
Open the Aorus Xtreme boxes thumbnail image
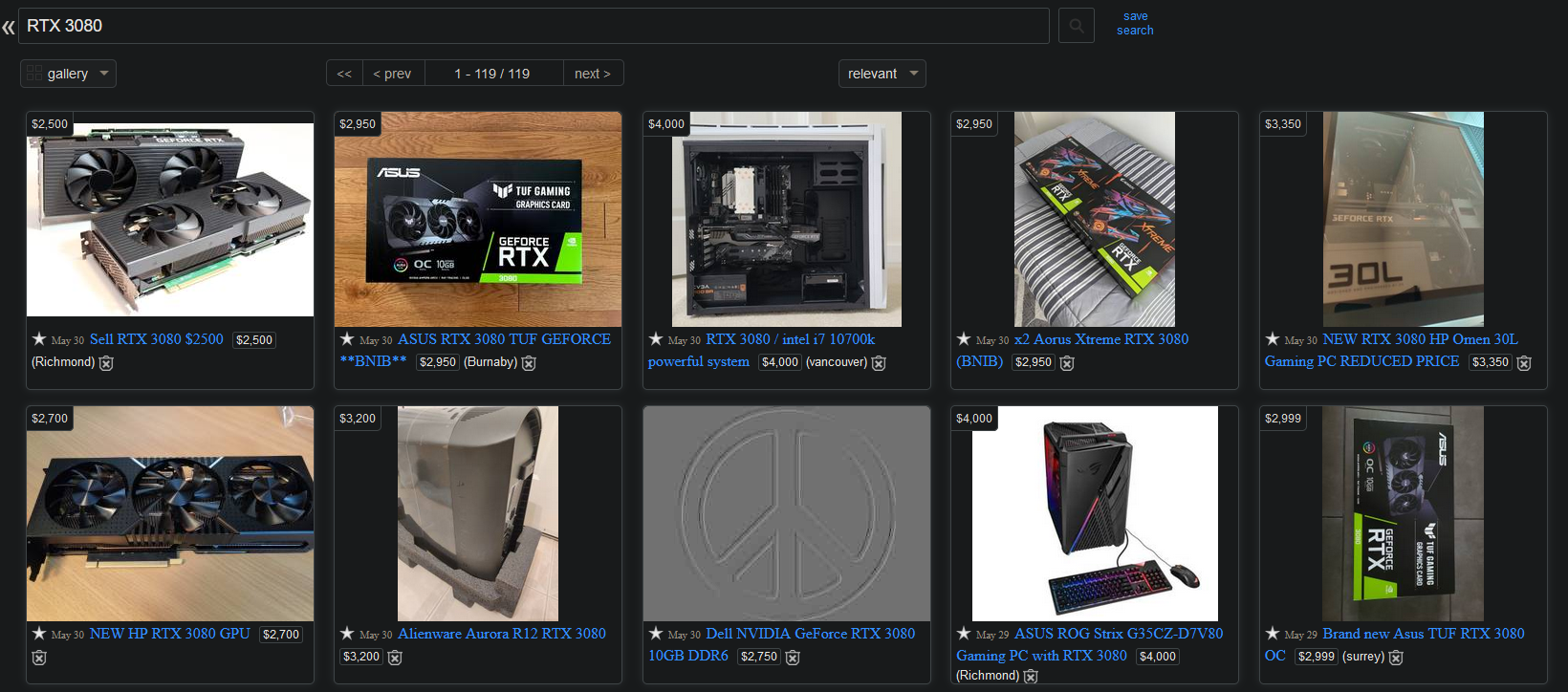[1094, 219]
